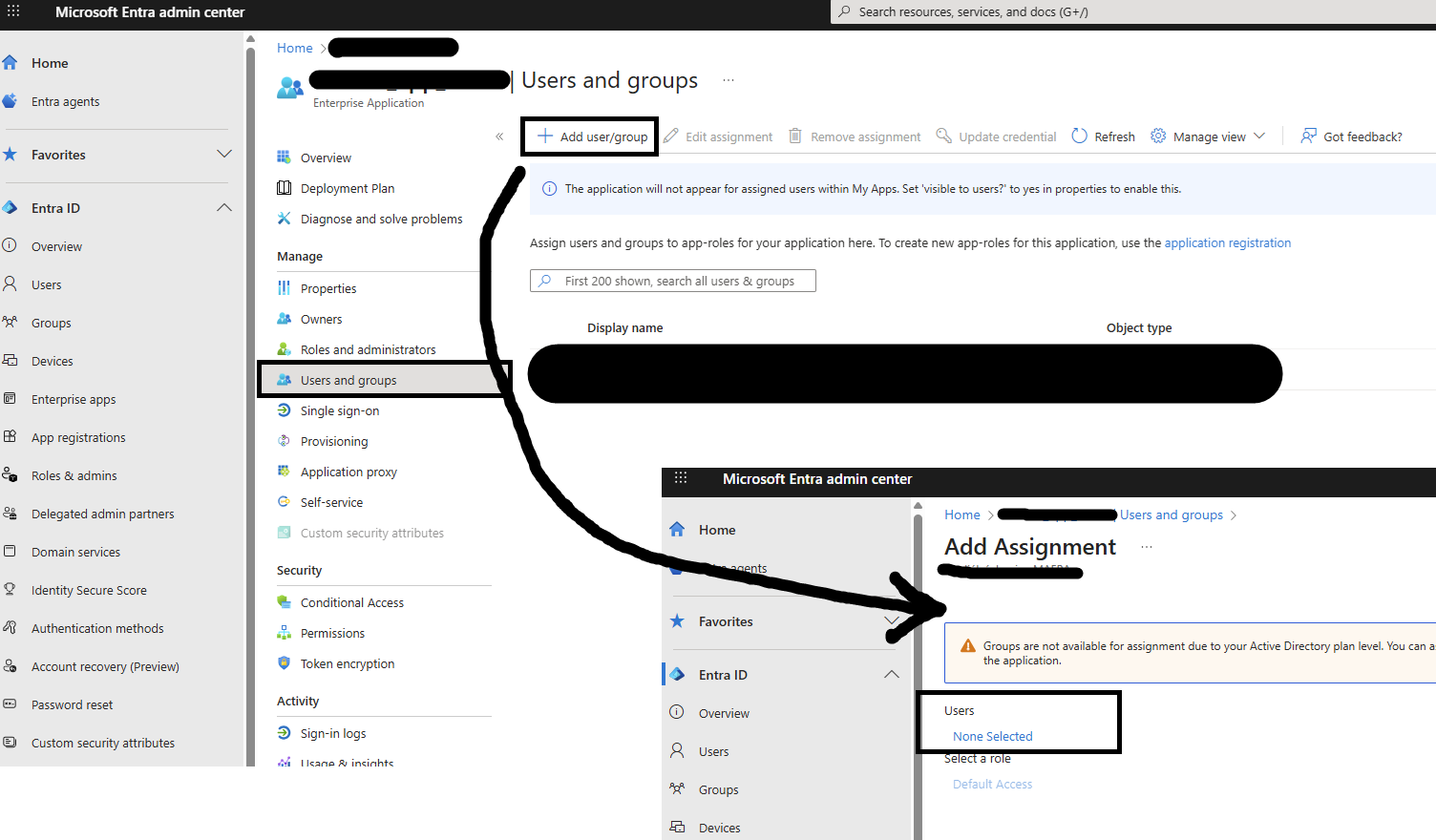This screenshot has width=1436, height=840.
Task: Click the Object type column header
Action: coord(1138,327)
